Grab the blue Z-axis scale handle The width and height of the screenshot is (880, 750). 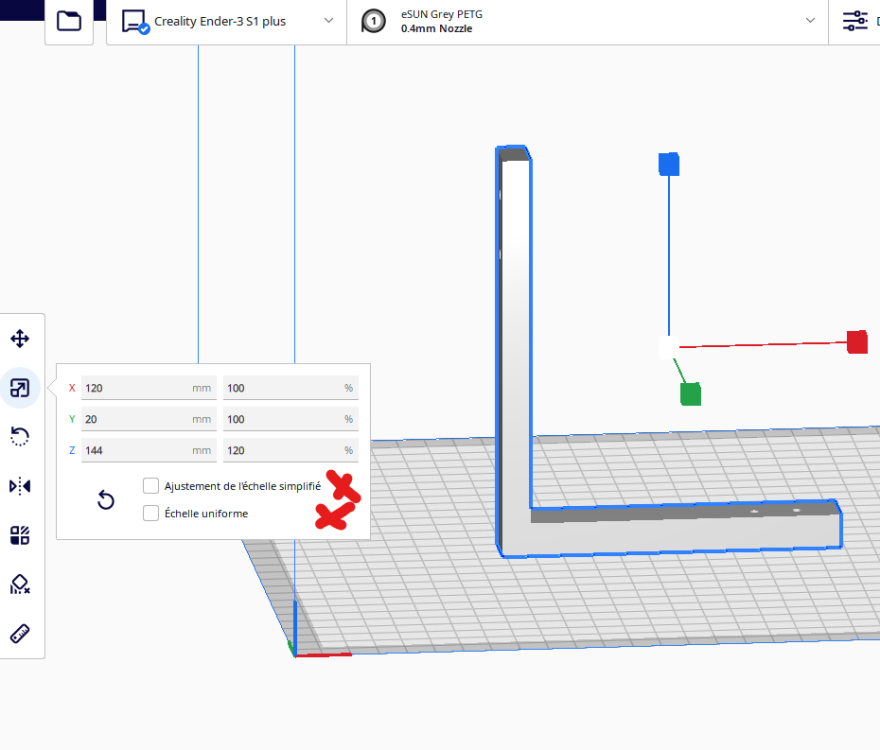(x=668, y=164)
